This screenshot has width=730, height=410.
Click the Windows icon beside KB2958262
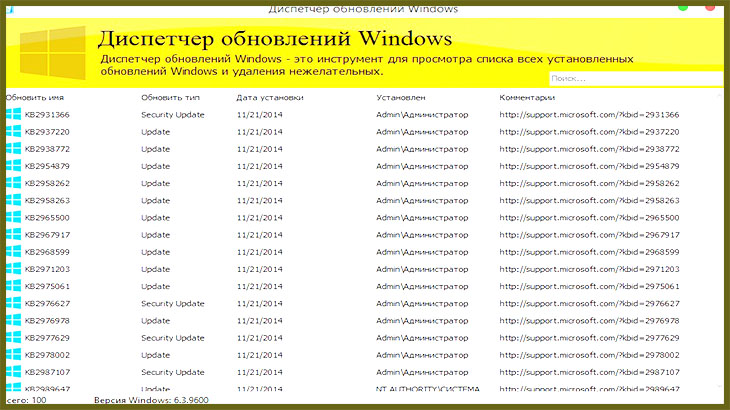pos(14,183)
